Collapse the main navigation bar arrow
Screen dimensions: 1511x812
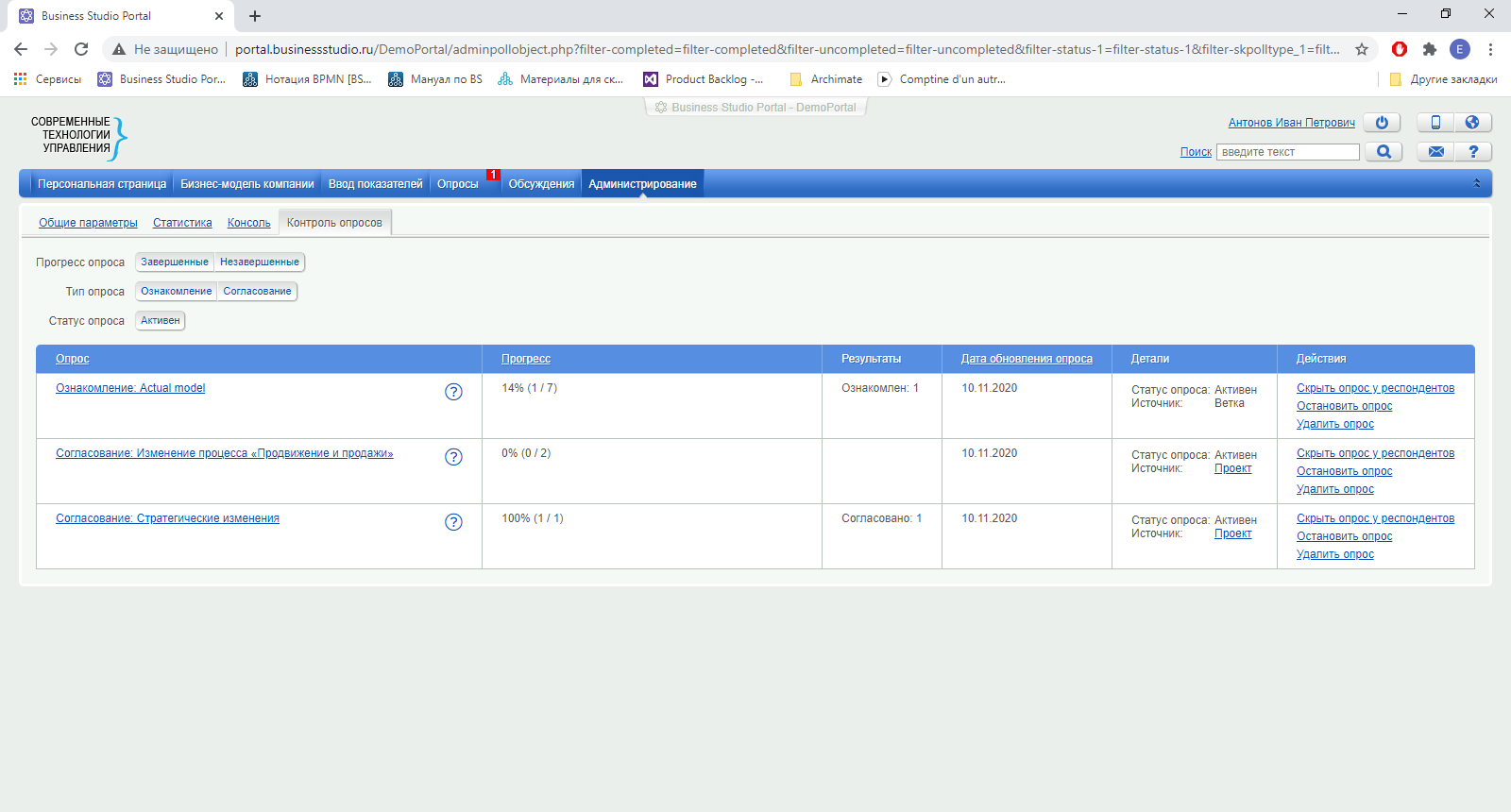click(x=1477, y=183)
